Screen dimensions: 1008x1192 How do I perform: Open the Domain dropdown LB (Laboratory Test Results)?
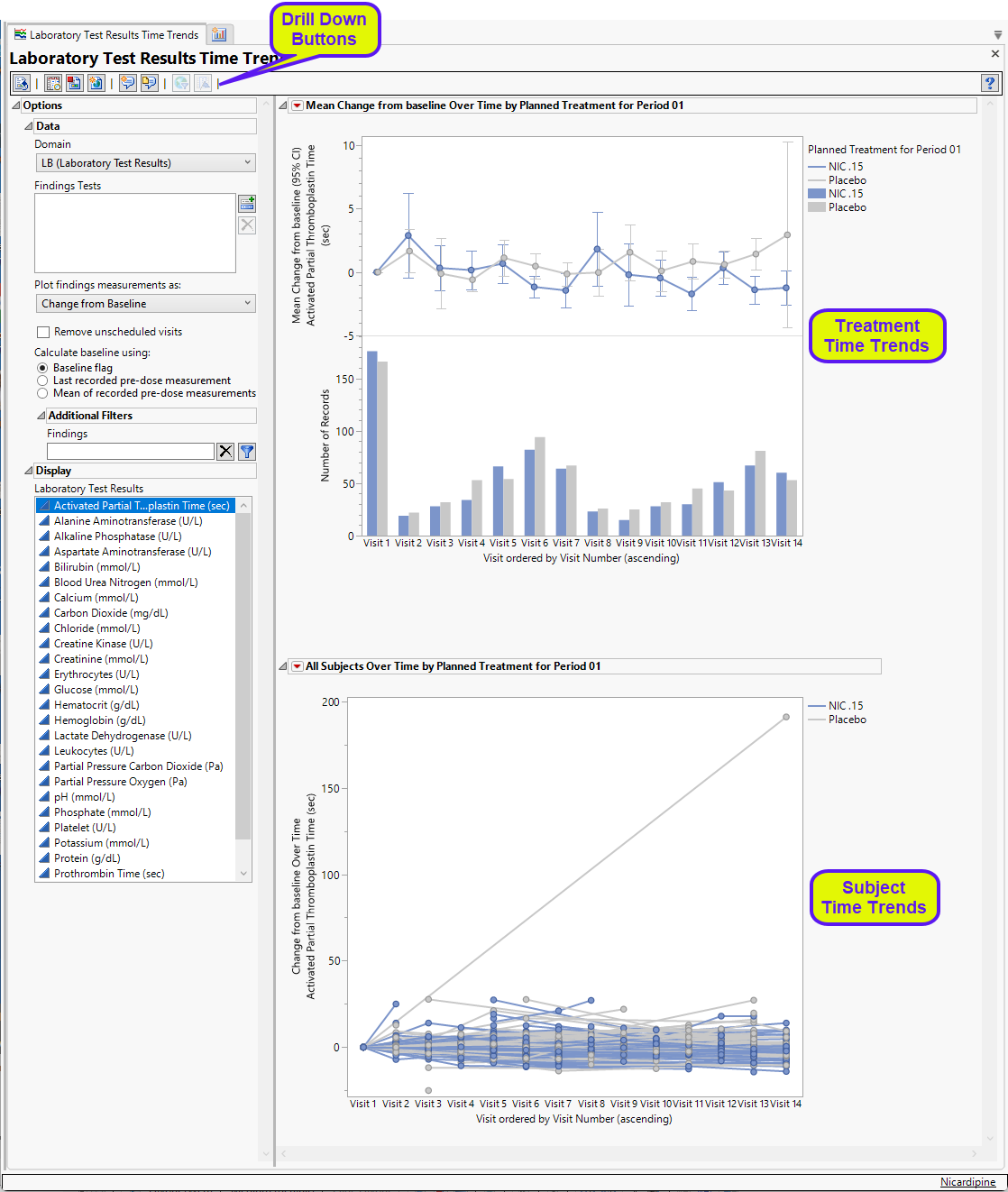click(x=145, y=163)
